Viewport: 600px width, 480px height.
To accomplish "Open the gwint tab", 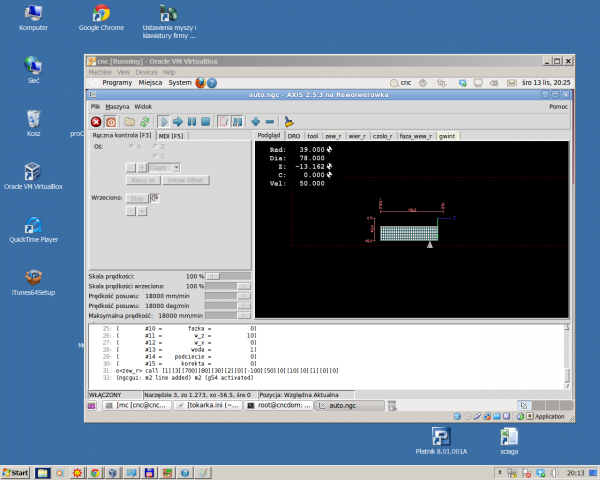I will click(x=447, y=136).
